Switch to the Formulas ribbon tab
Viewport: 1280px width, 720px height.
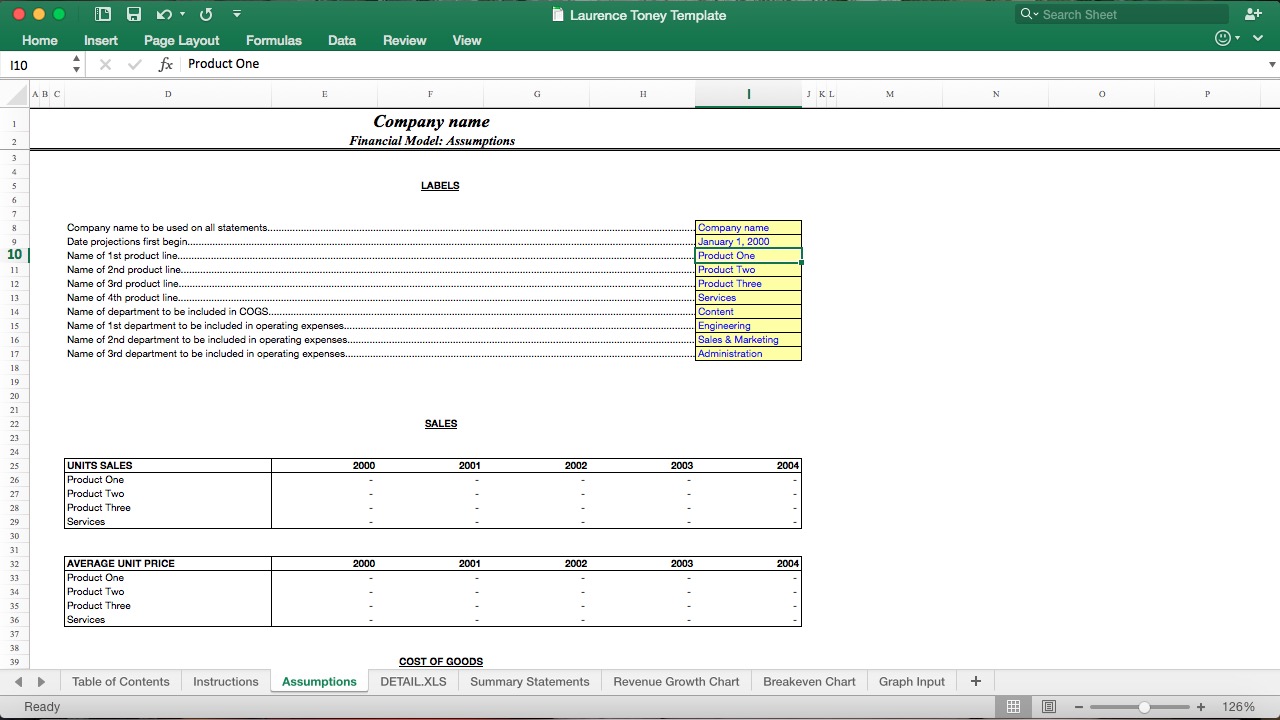(273, 40)
